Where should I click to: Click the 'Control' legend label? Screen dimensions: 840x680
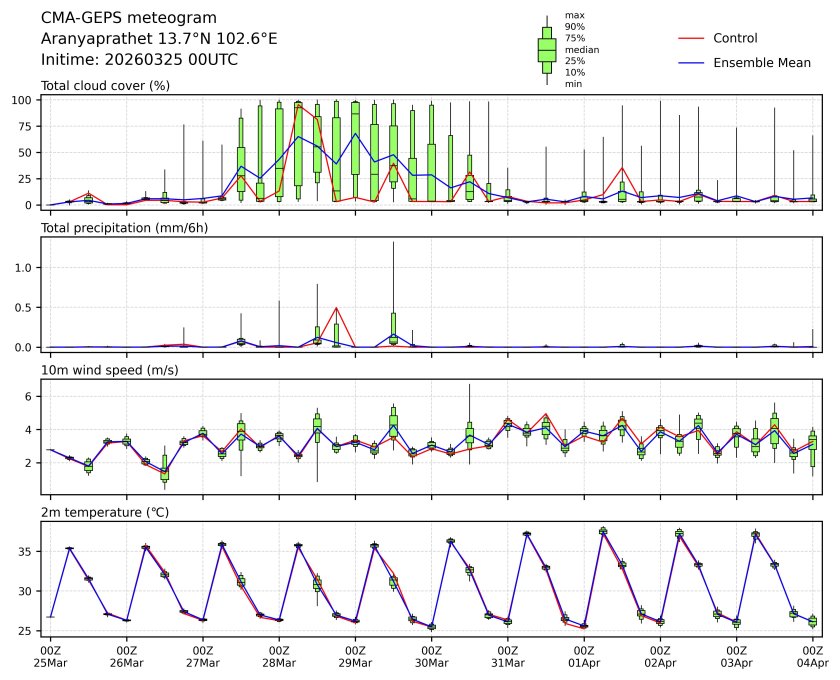point(735,38)
